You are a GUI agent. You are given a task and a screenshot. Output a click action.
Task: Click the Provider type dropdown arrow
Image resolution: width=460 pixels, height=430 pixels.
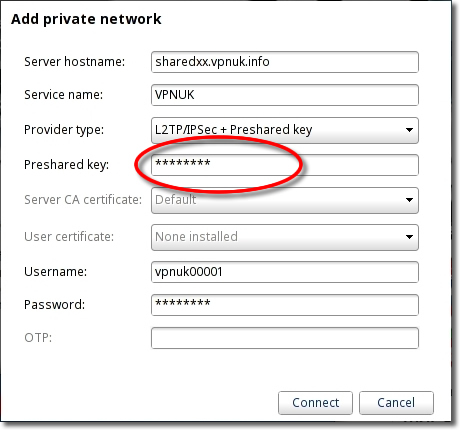(x=409, y=130)
